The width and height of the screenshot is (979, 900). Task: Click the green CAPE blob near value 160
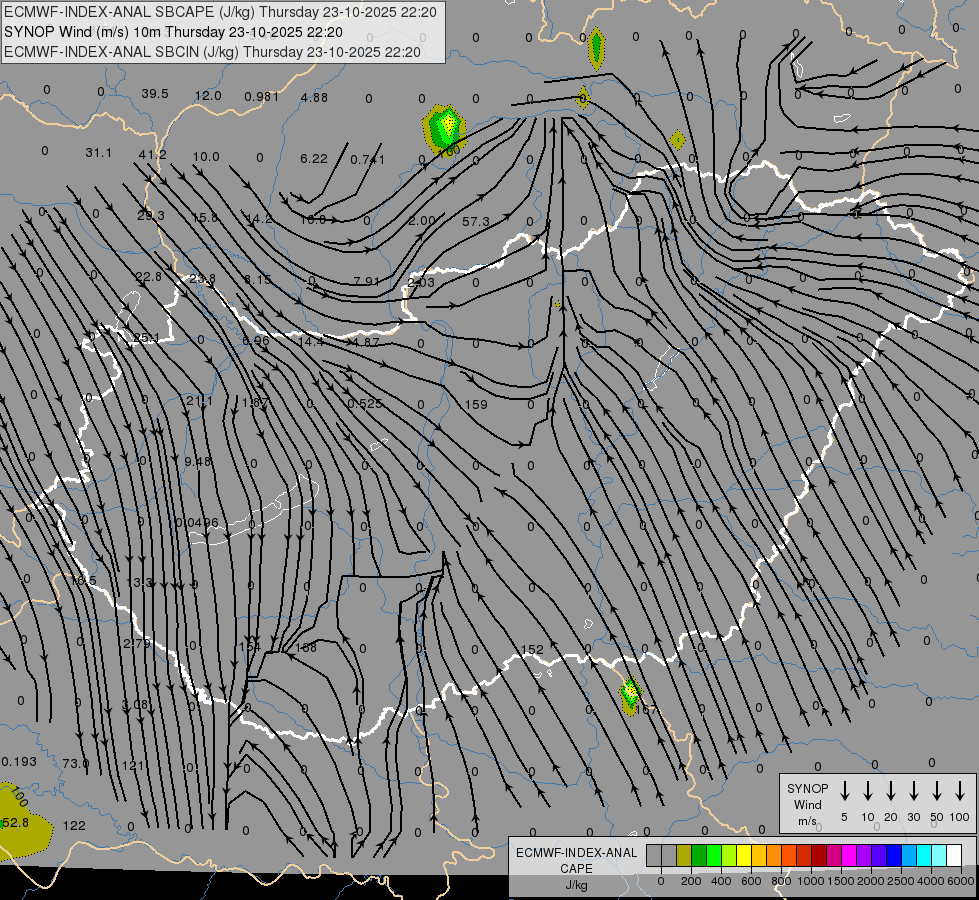[x=445, y=129]
